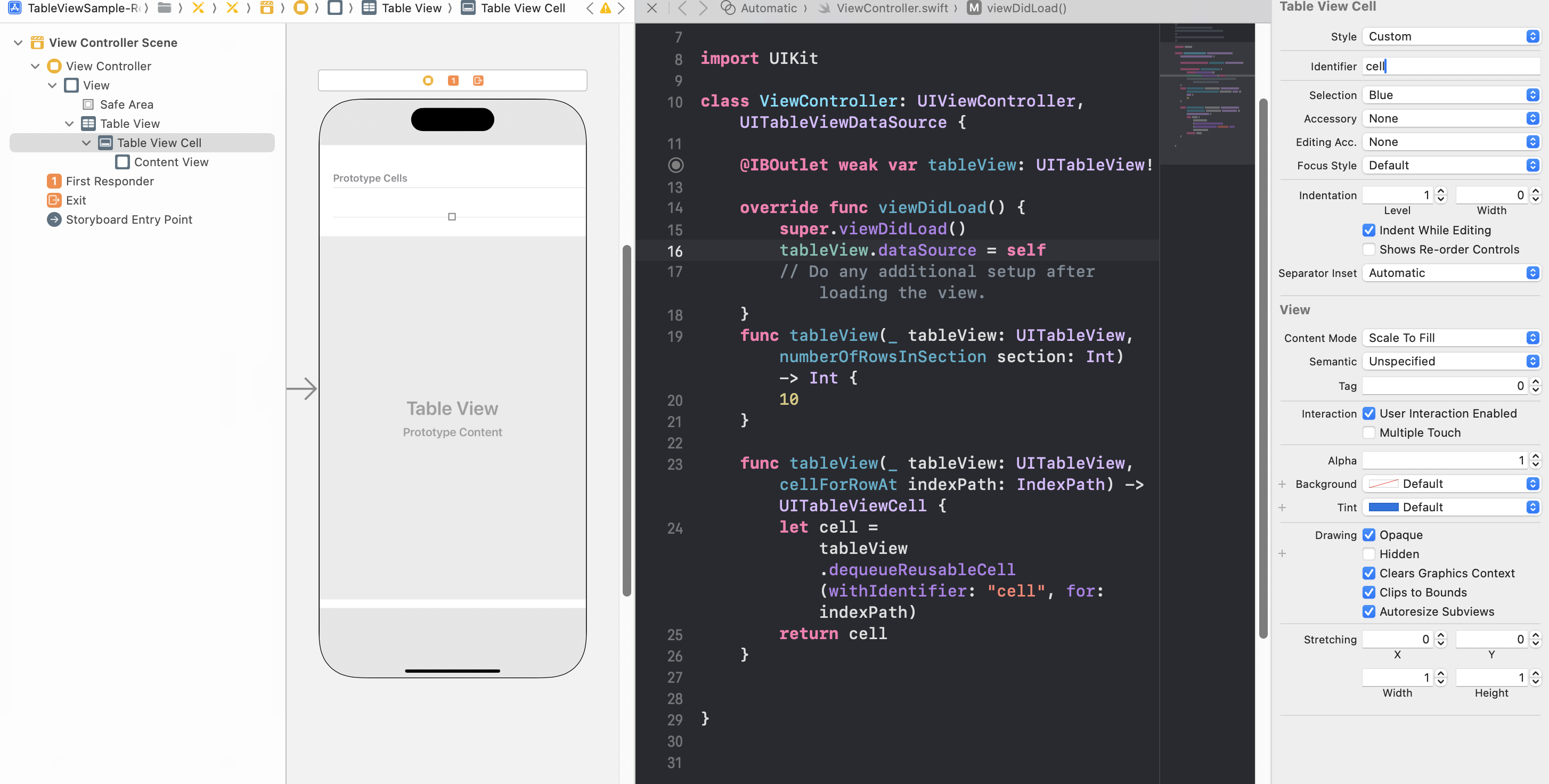The width and height of the screenshot is (1549, 784).
Task: Select Safe Area in the document outline
Action: click(x=126, y=104)
